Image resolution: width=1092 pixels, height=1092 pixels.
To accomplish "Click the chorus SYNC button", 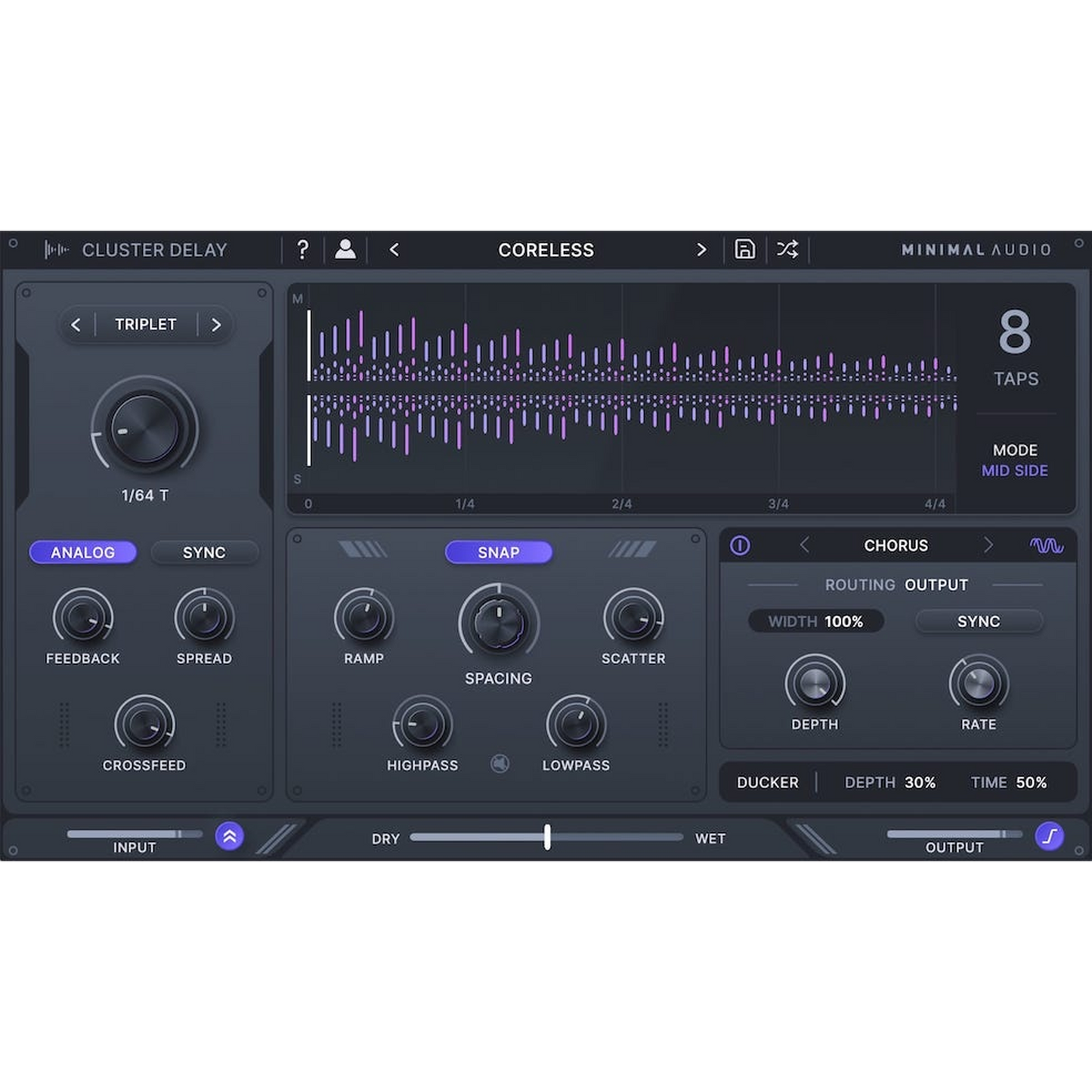I will coord(979,621).
